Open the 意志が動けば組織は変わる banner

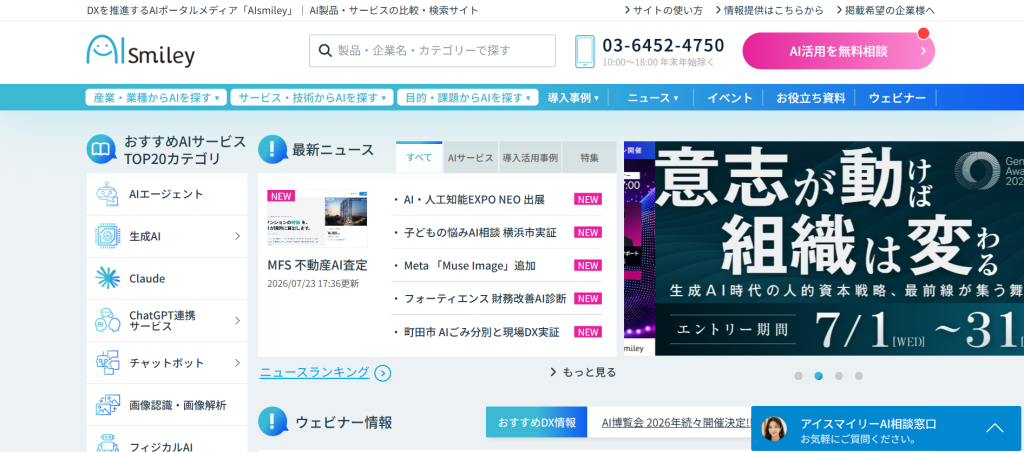point(839,248)
